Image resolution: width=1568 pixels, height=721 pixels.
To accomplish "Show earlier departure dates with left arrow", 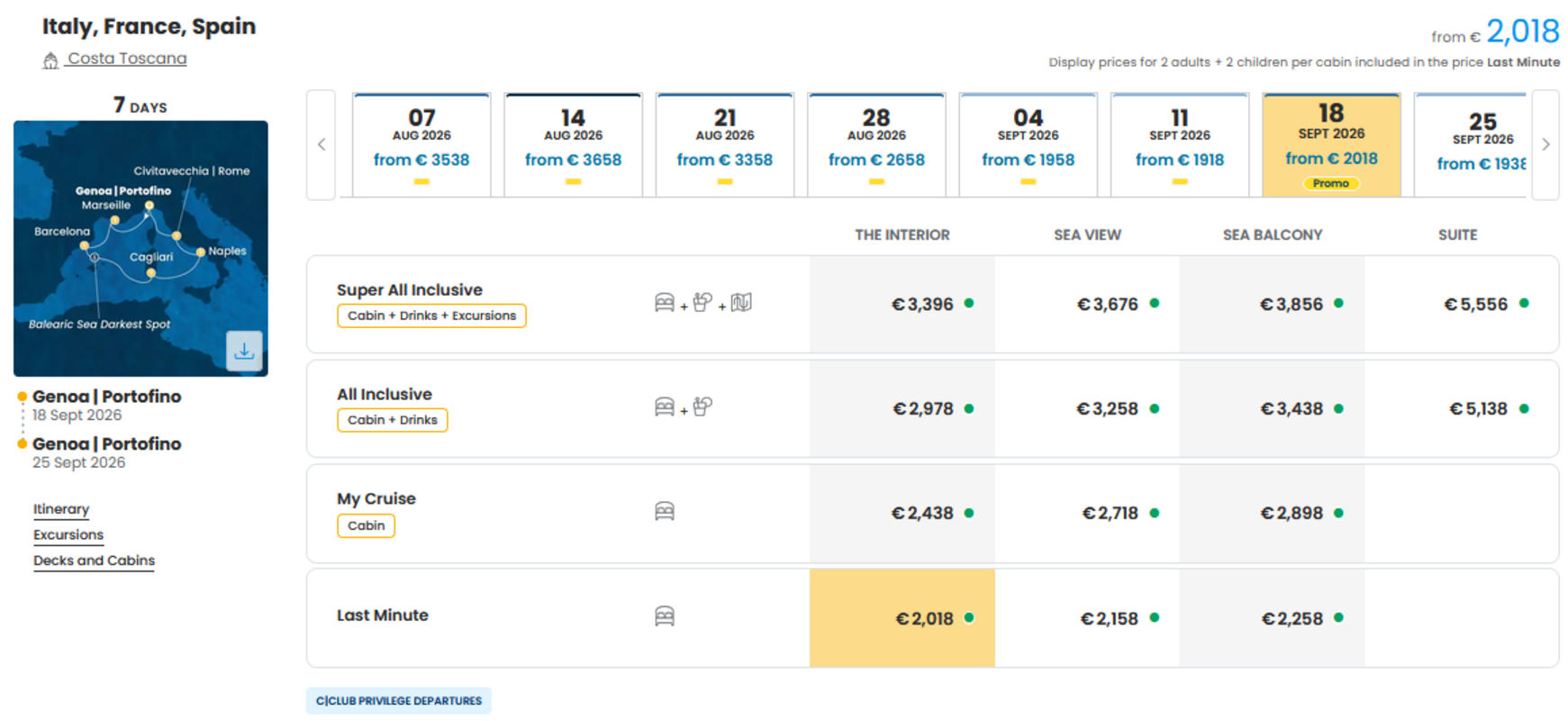I will tap(322, 144).
